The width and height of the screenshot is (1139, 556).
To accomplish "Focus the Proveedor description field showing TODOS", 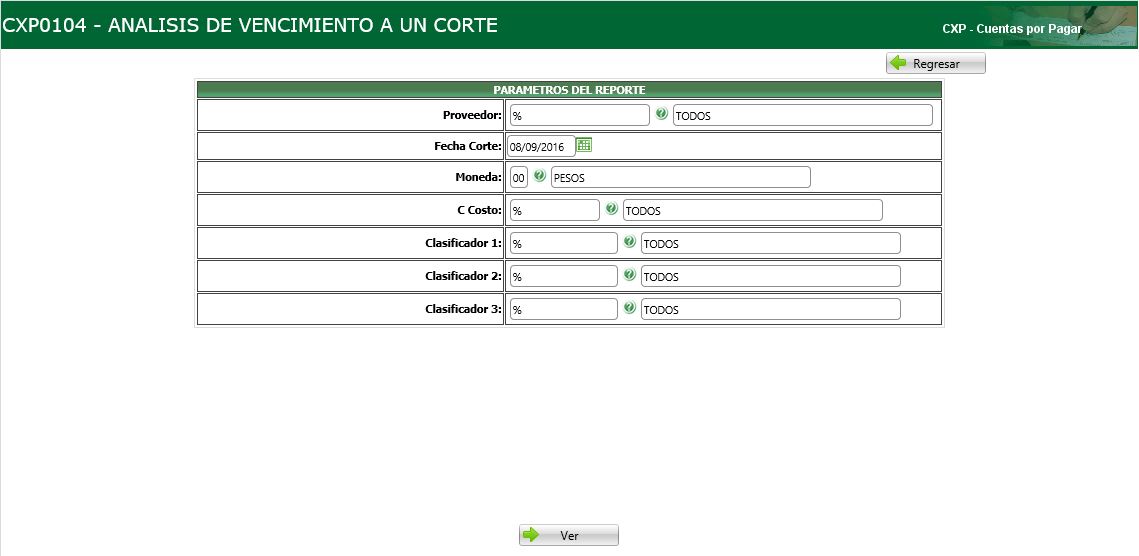I will point(803,115).
